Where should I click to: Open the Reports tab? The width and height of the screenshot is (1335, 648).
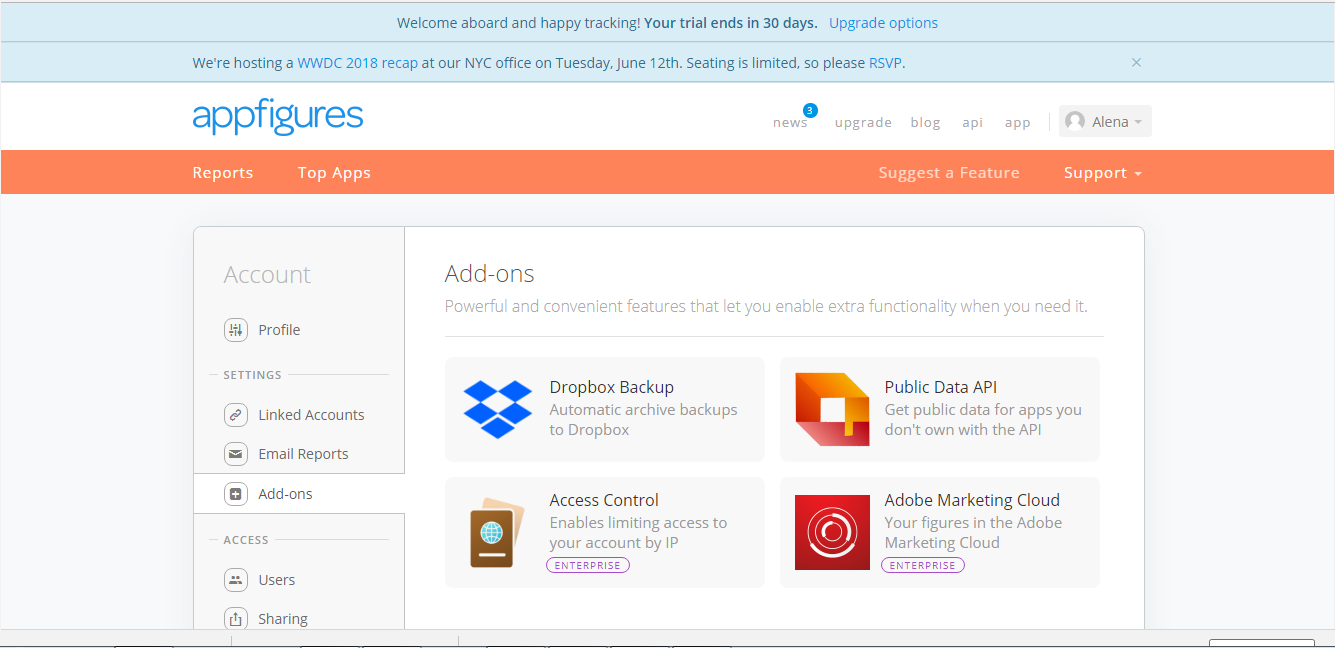[x=223, y=173]
